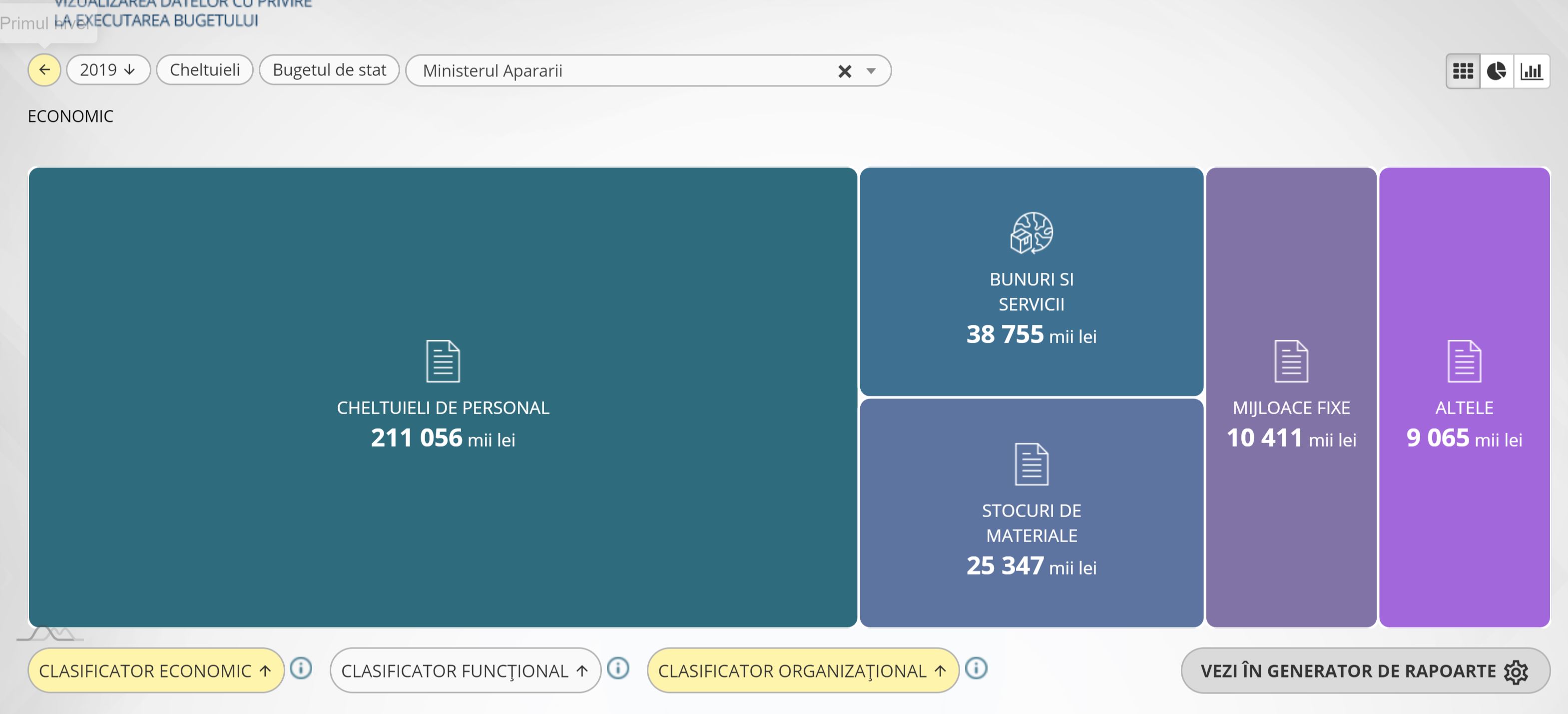Screen dimensions: 1568x714
Task: Select the Bugetul de stat pill
Action: pos(329,70)
